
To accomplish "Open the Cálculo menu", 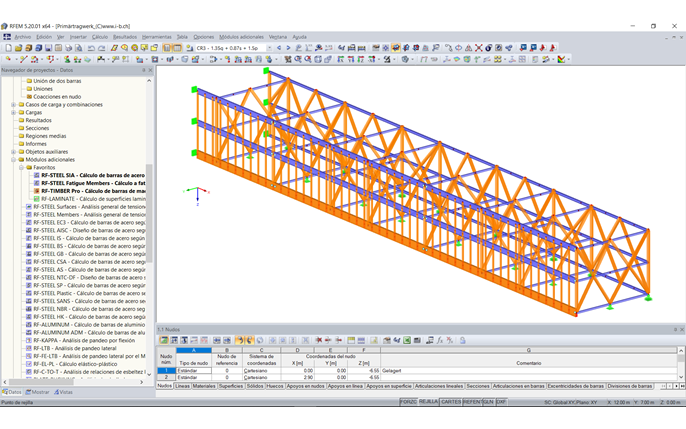I will tap(100, 37).
